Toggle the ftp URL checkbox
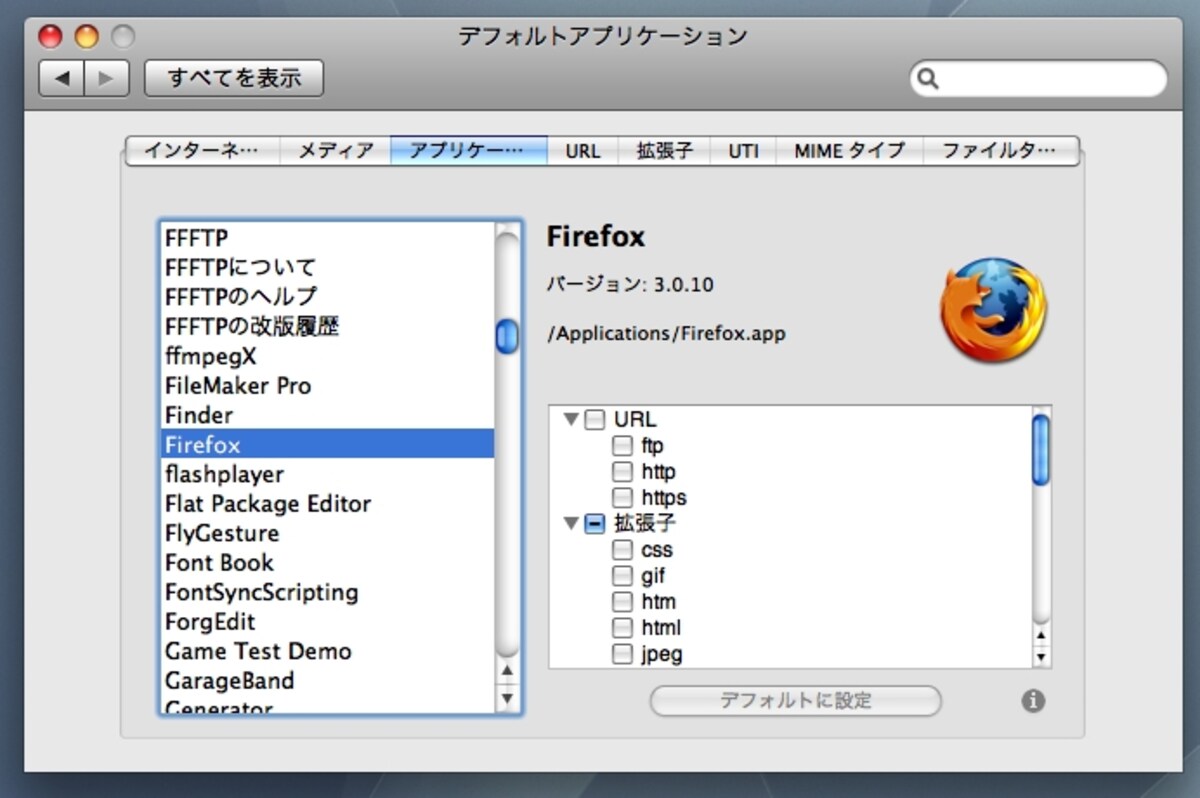 tap(622, 445)
